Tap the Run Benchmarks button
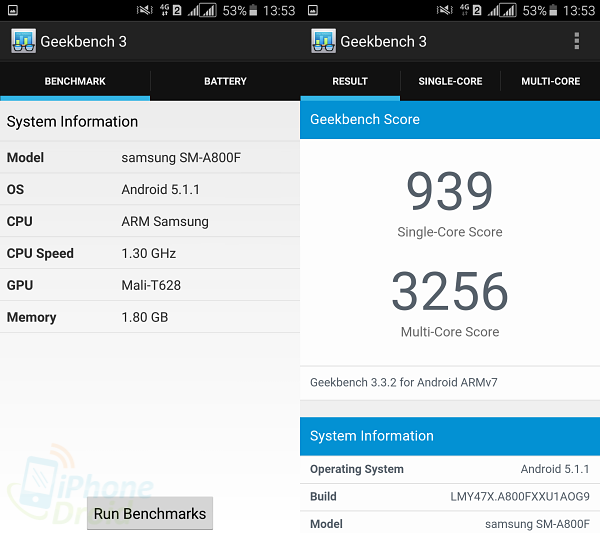 [150, 513]
